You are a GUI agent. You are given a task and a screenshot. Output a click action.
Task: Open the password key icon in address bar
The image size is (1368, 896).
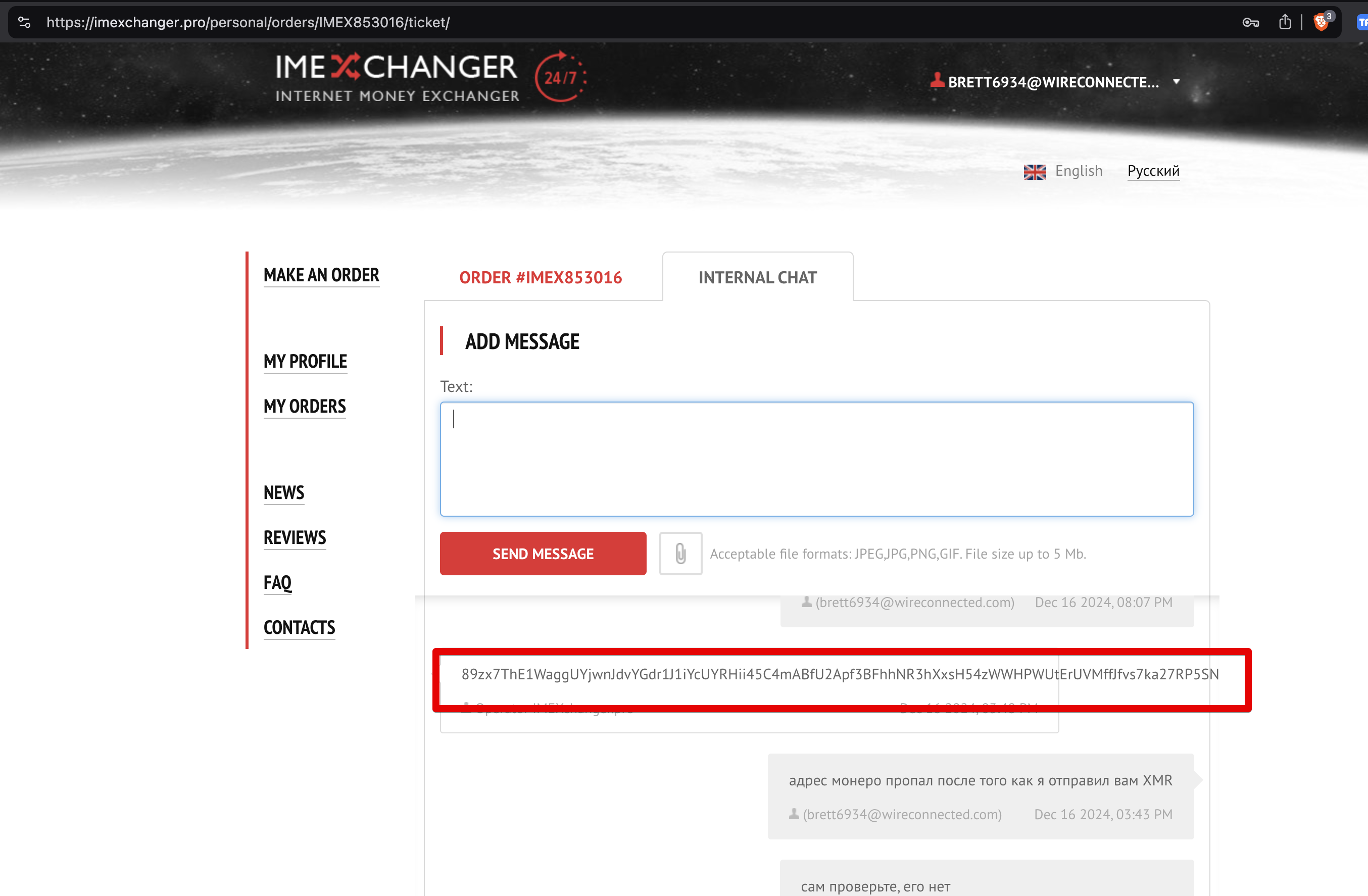pyautogui.click(x=1250, y=22)
